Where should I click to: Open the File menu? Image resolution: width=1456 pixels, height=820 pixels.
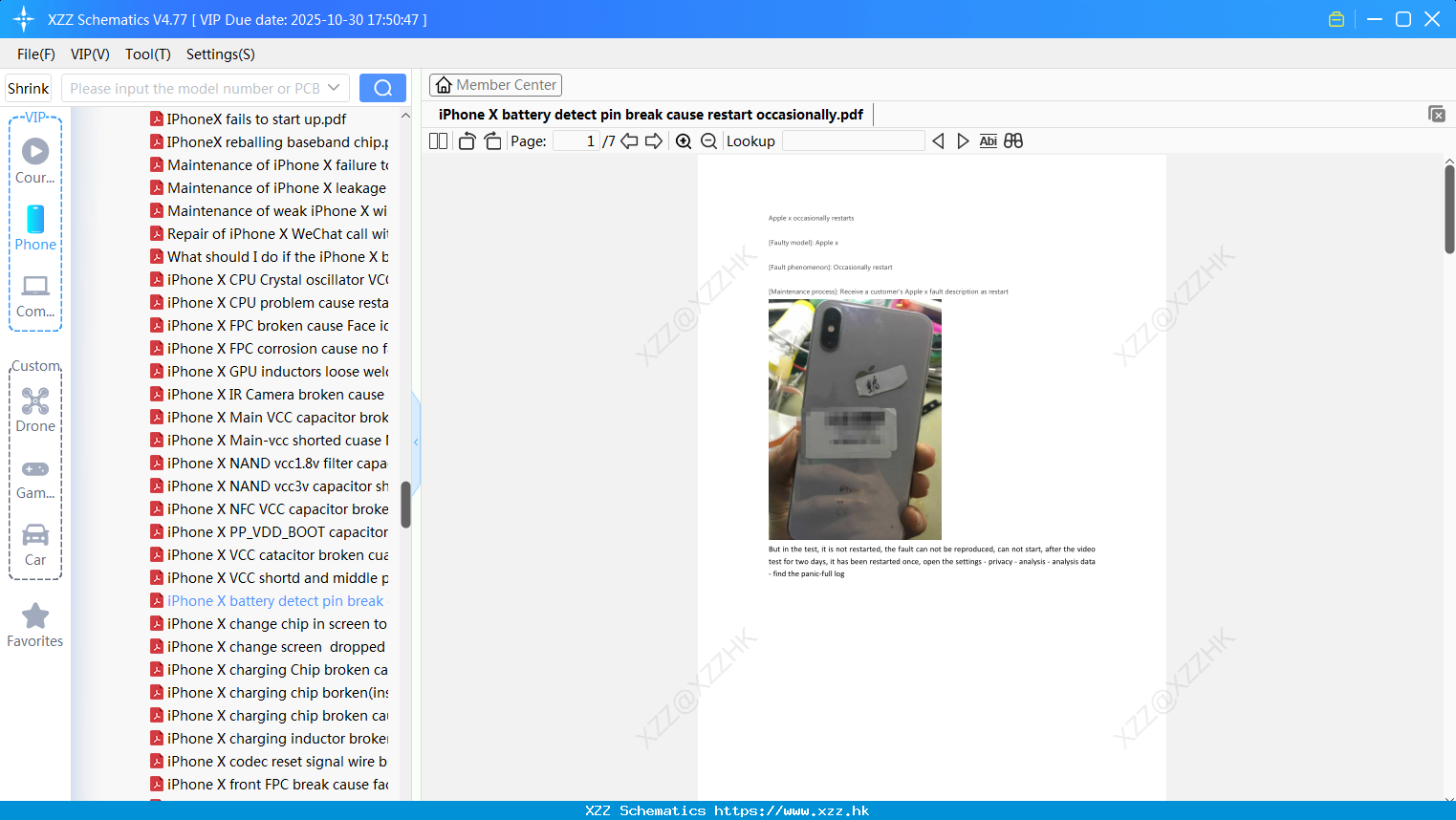[x=36, y=54]
